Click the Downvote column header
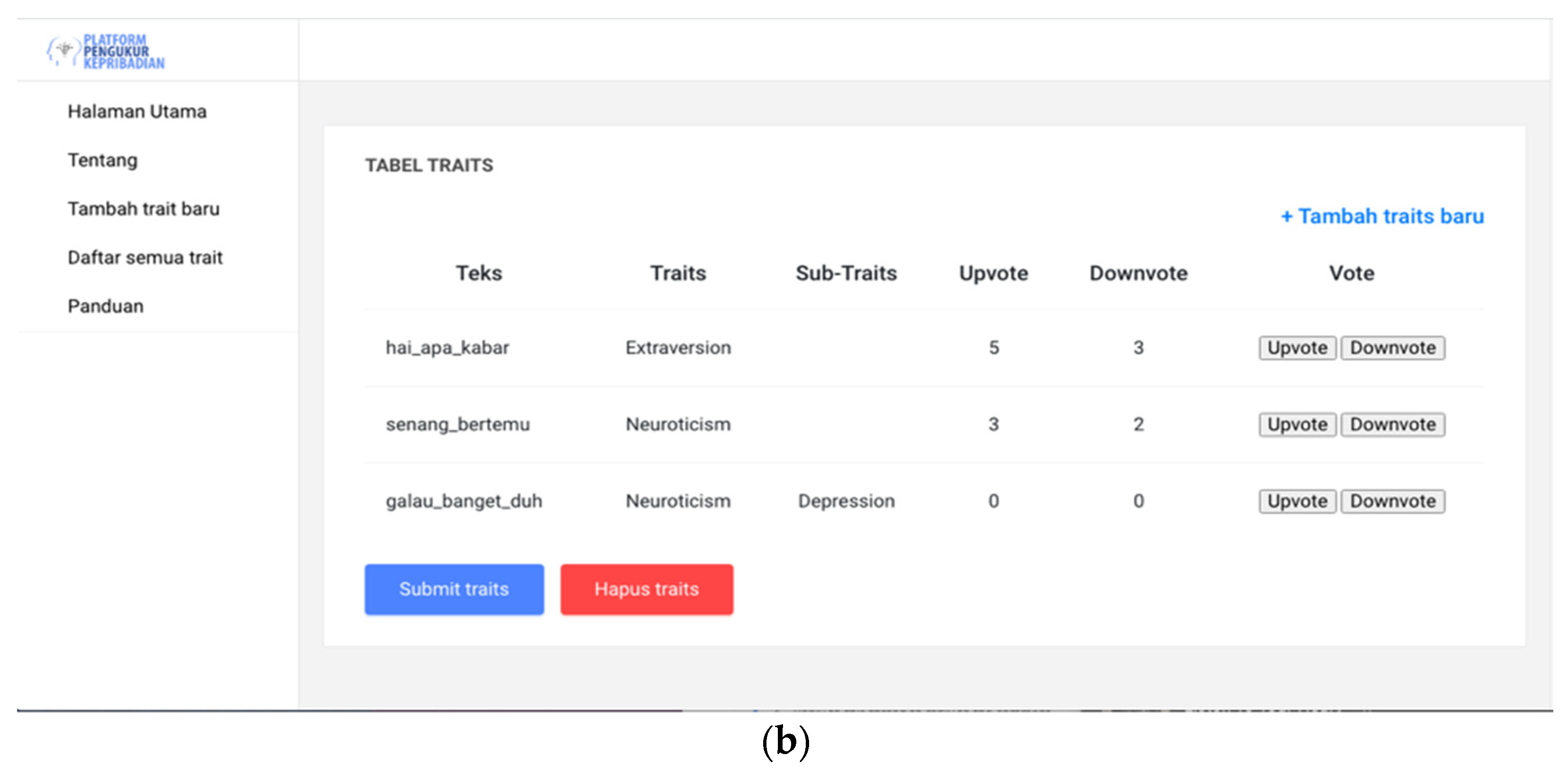This screenshot has width=1568, height=773. point(1138,273)
